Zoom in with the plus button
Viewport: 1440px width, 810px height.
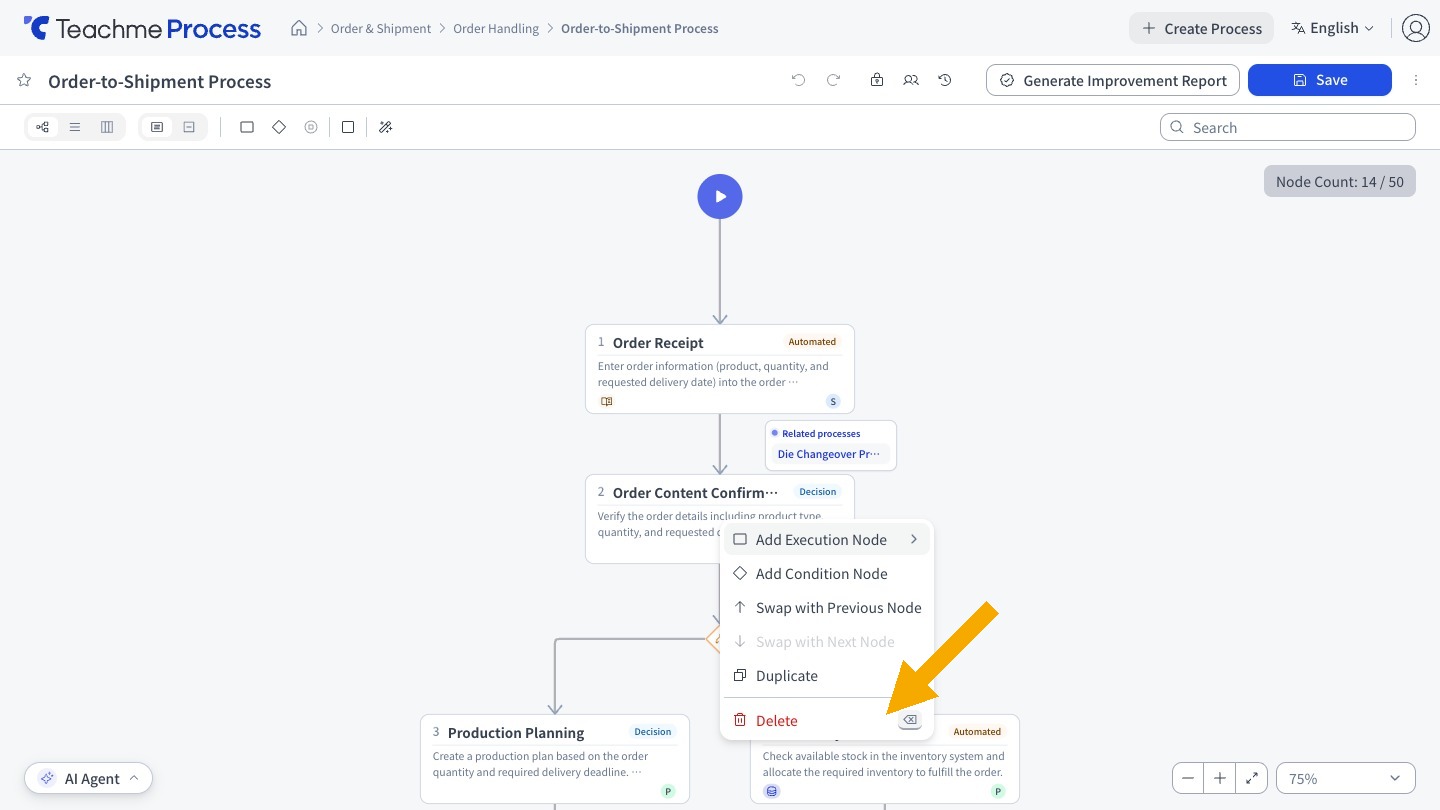coord(1220,778)
